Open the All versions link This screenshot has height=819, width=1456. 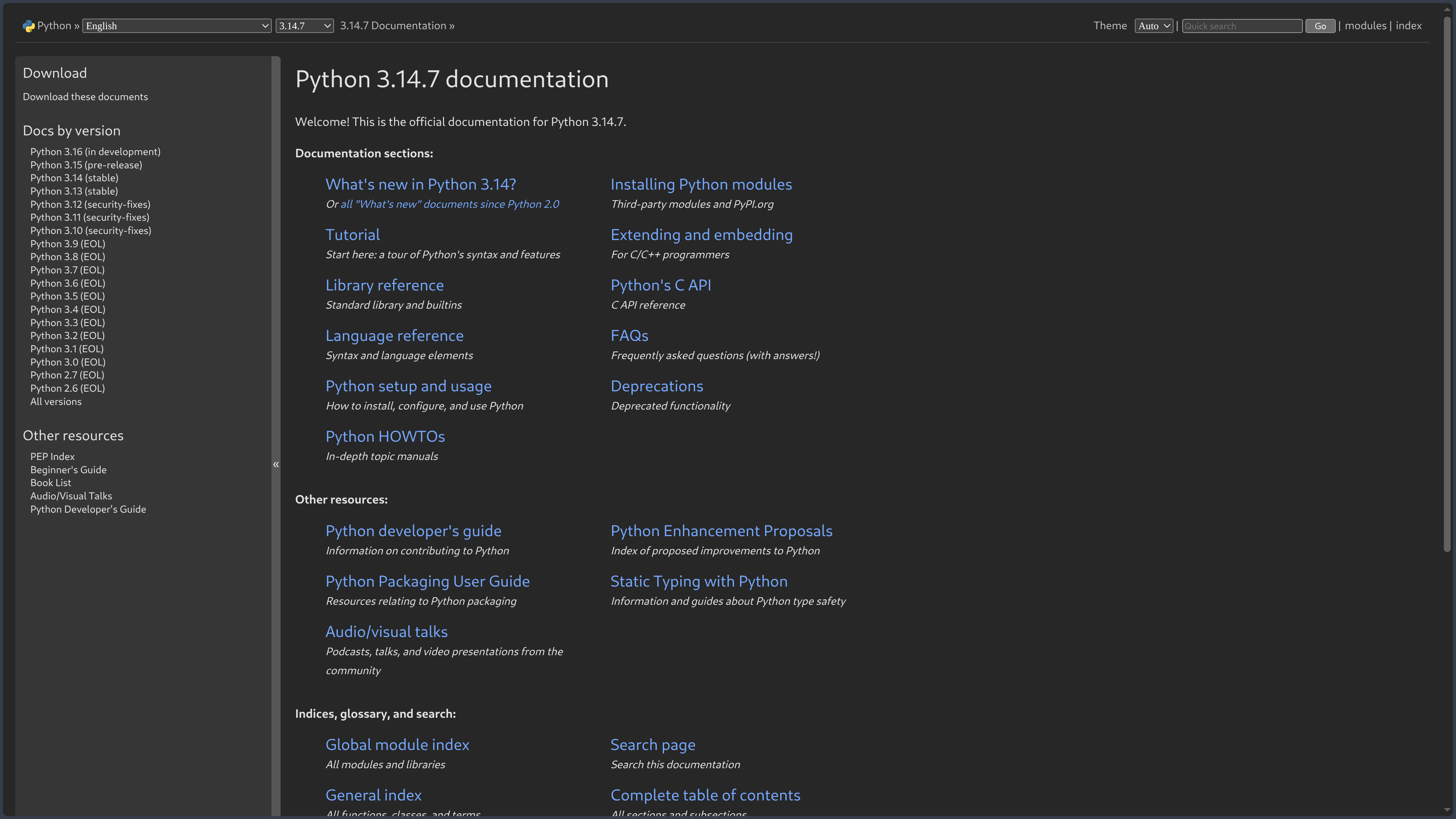coord(56,401)
